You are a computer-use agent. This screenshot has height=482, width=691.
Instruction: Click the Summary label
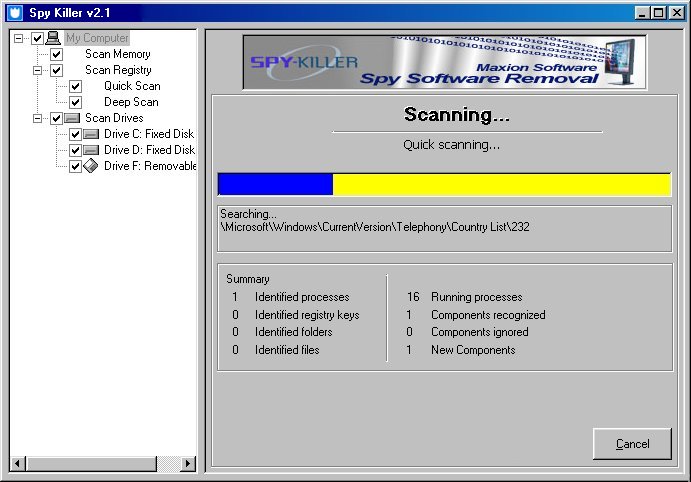click(x=248, y=279)
